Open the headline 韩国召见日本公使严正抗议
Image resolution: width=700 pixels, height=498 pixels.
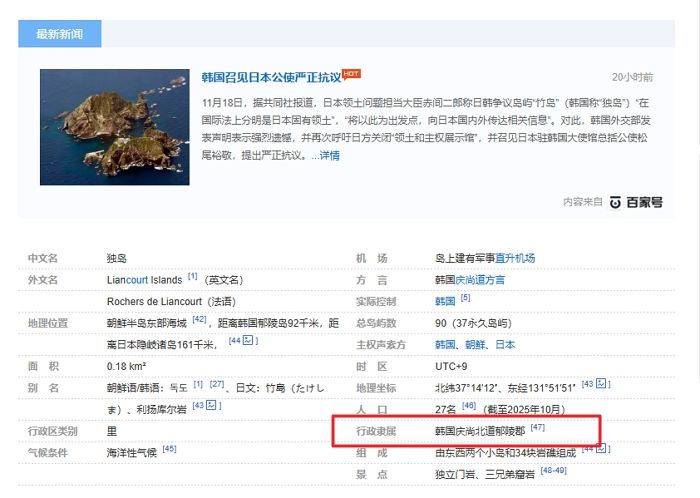click(271, 77)
